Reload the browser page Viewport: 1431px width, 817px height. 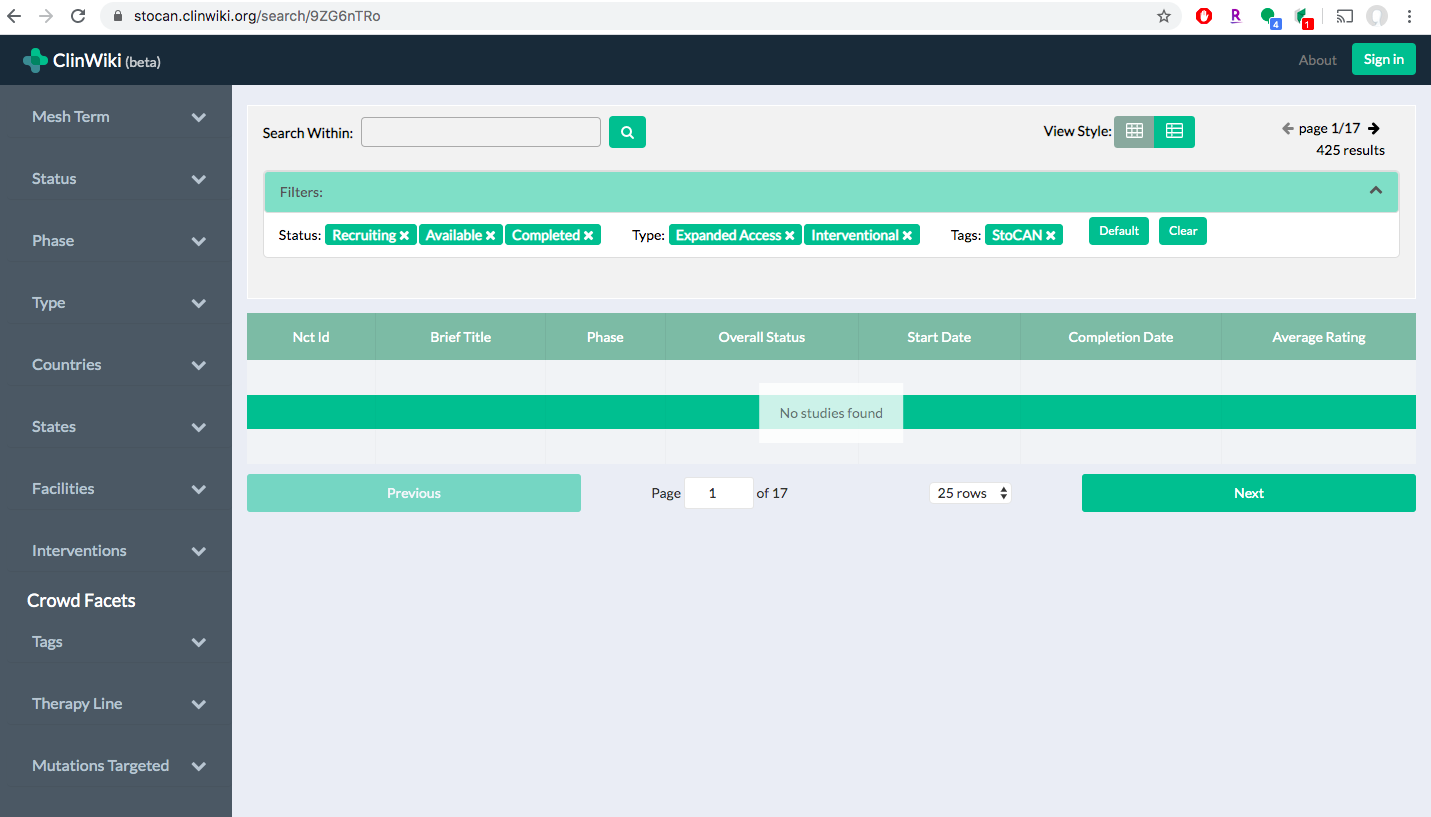point(78,16)
